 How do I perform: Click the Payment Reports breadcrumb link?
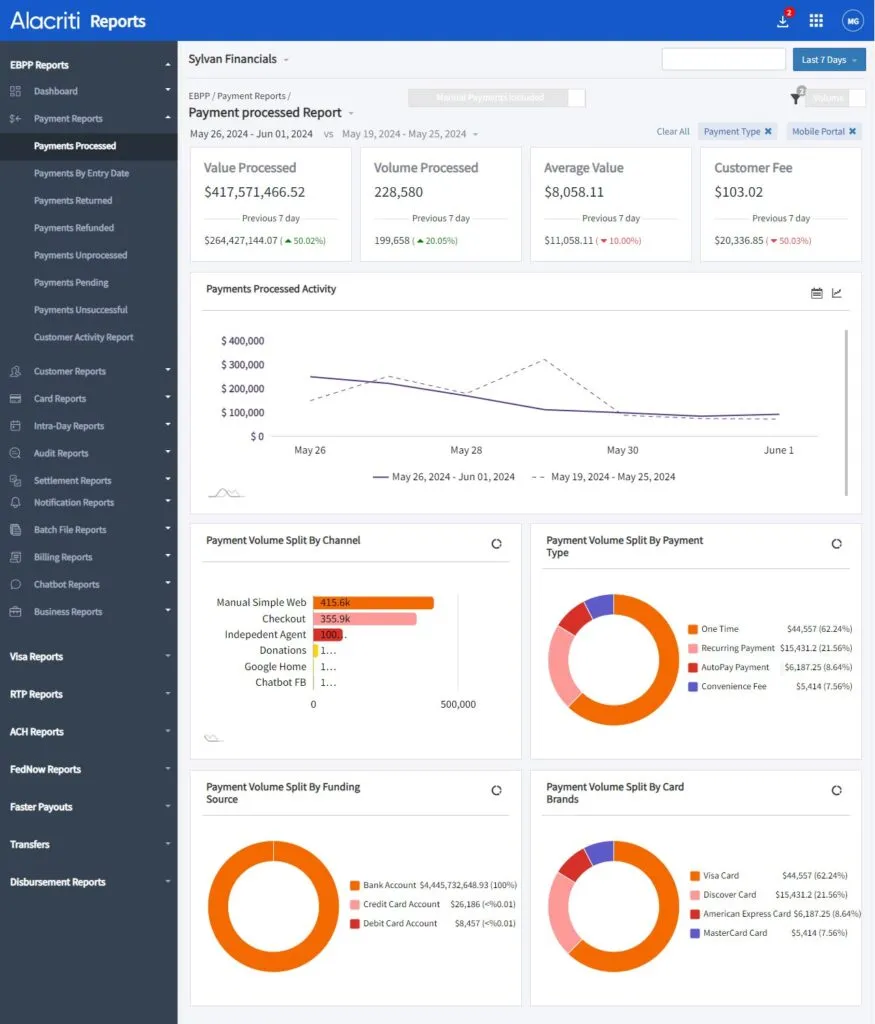tap(251, 96)
